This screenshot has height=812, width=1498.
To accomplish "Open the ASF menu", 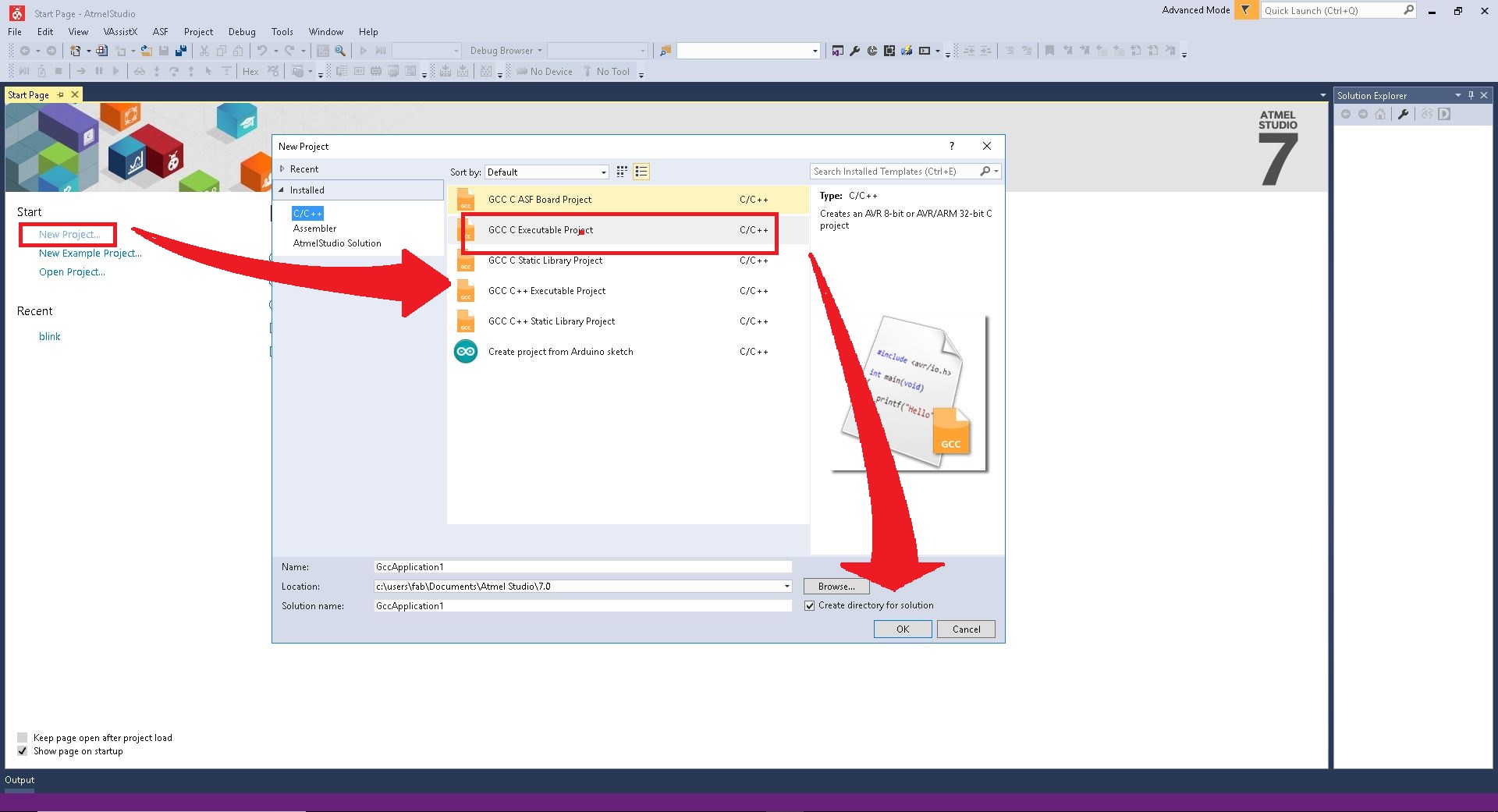I will tap(161, 32).
